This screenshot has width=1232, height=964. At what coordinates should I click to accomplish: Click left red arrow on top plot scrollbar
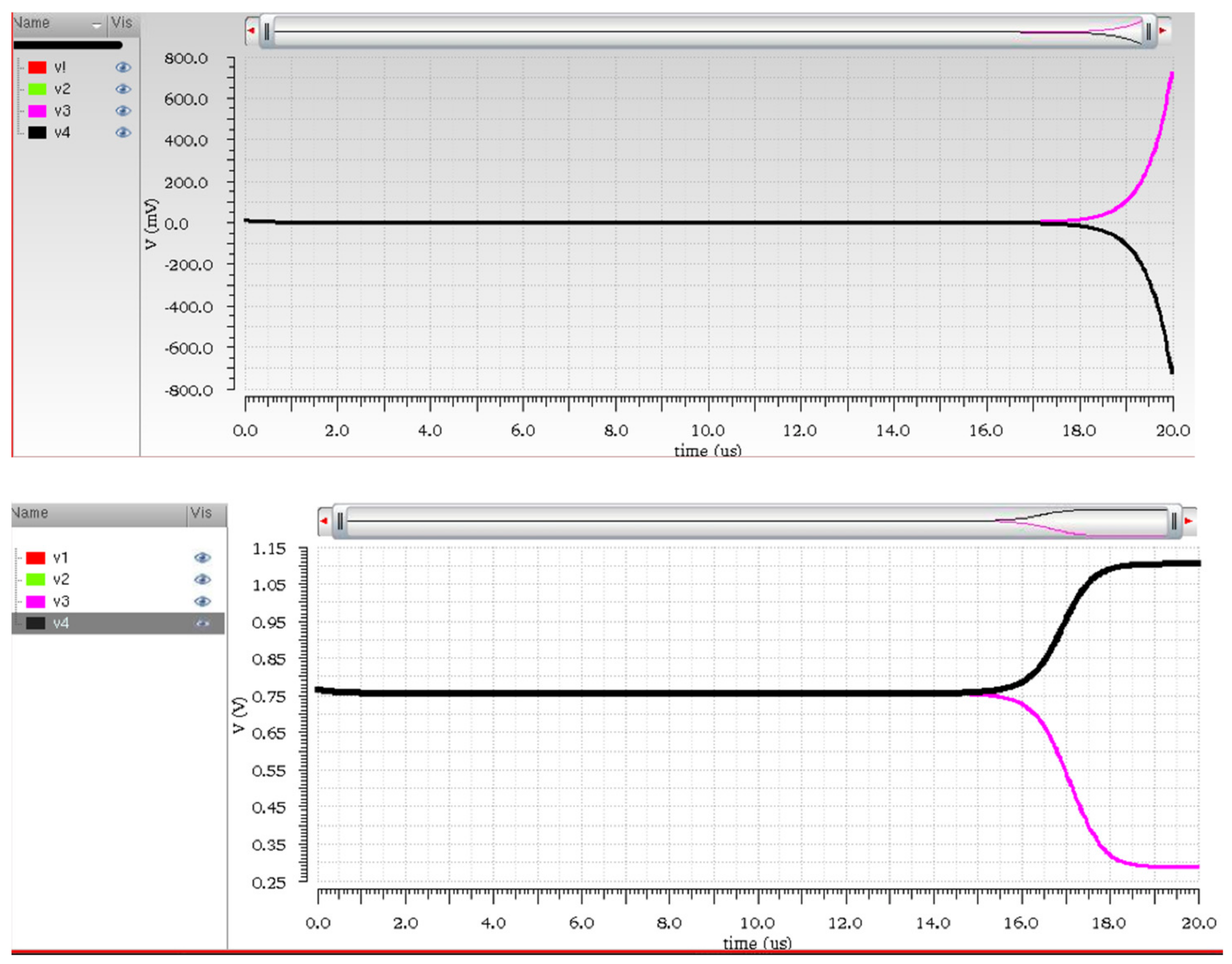pyautogui.click(x=251, y=30)
